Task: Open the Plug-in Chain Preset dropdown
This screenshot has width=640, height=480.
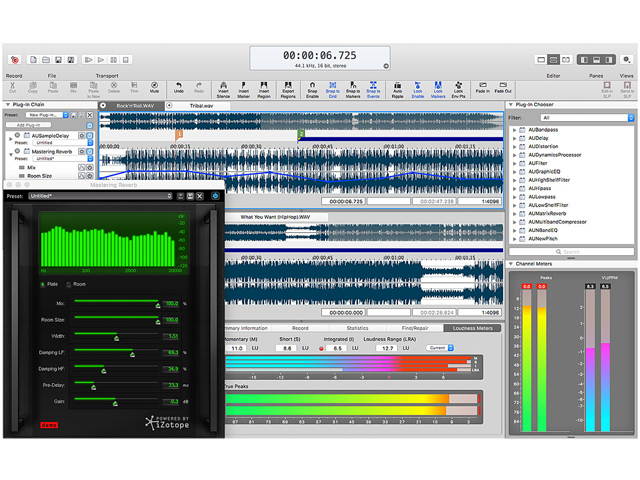Action: tap(48, 115)
